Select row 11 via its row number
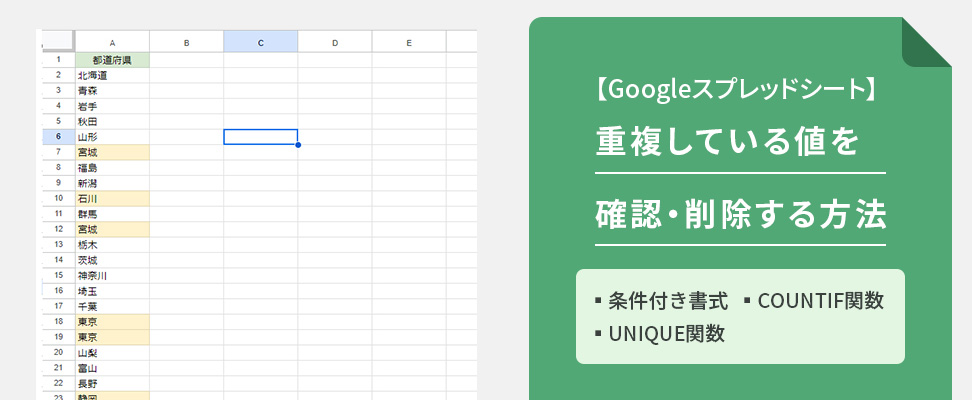The height and width of the screenshot is (400, 972). tap(58, 214)
